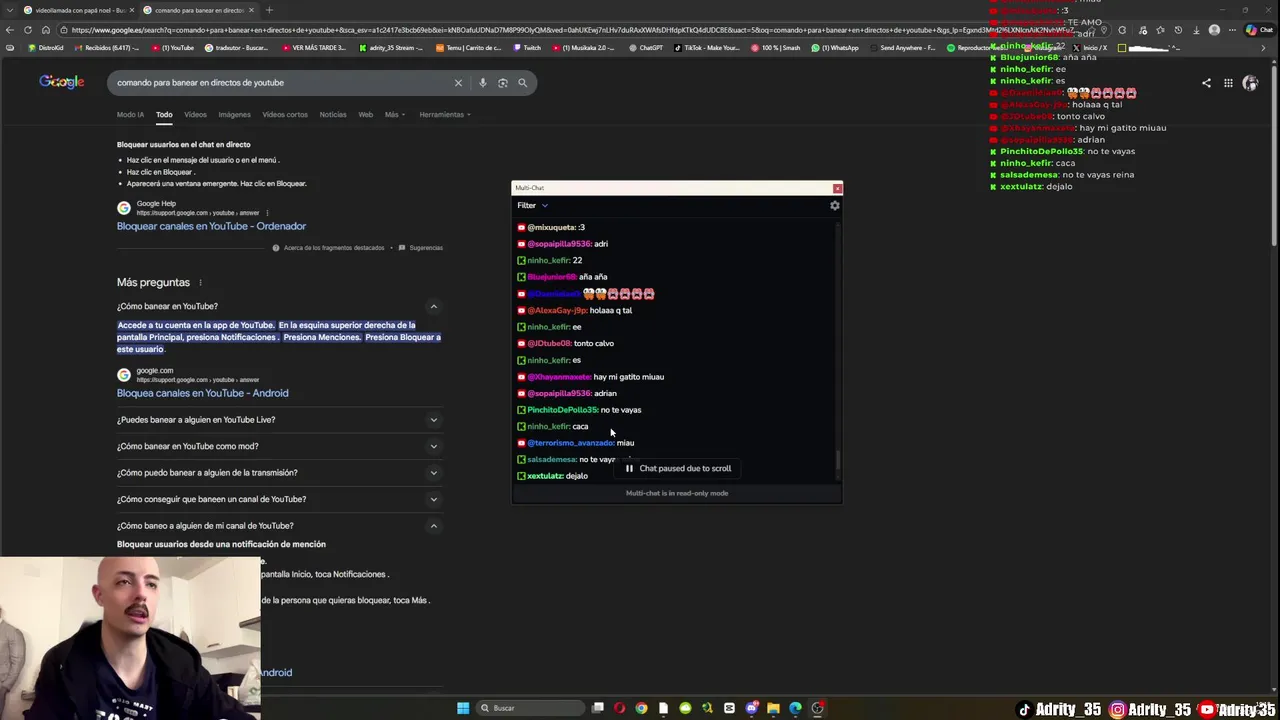Click PinchitoDePollo35 message in Multi-Chat

tap(579, 410)
